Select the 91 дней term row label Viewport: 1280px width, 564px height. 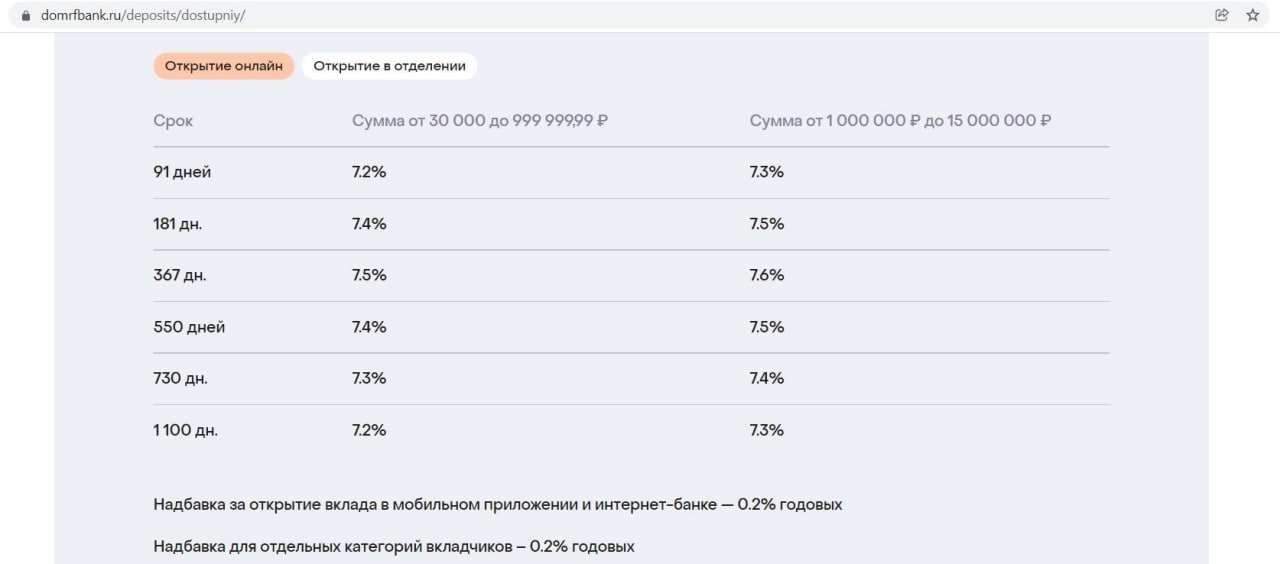[x=182, y=172]
